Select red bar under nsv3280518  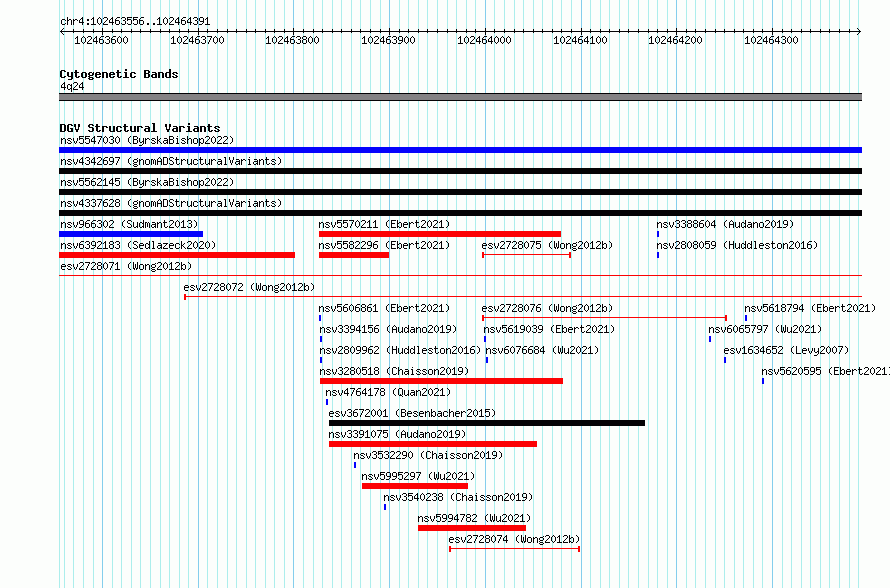coord(442,381)
